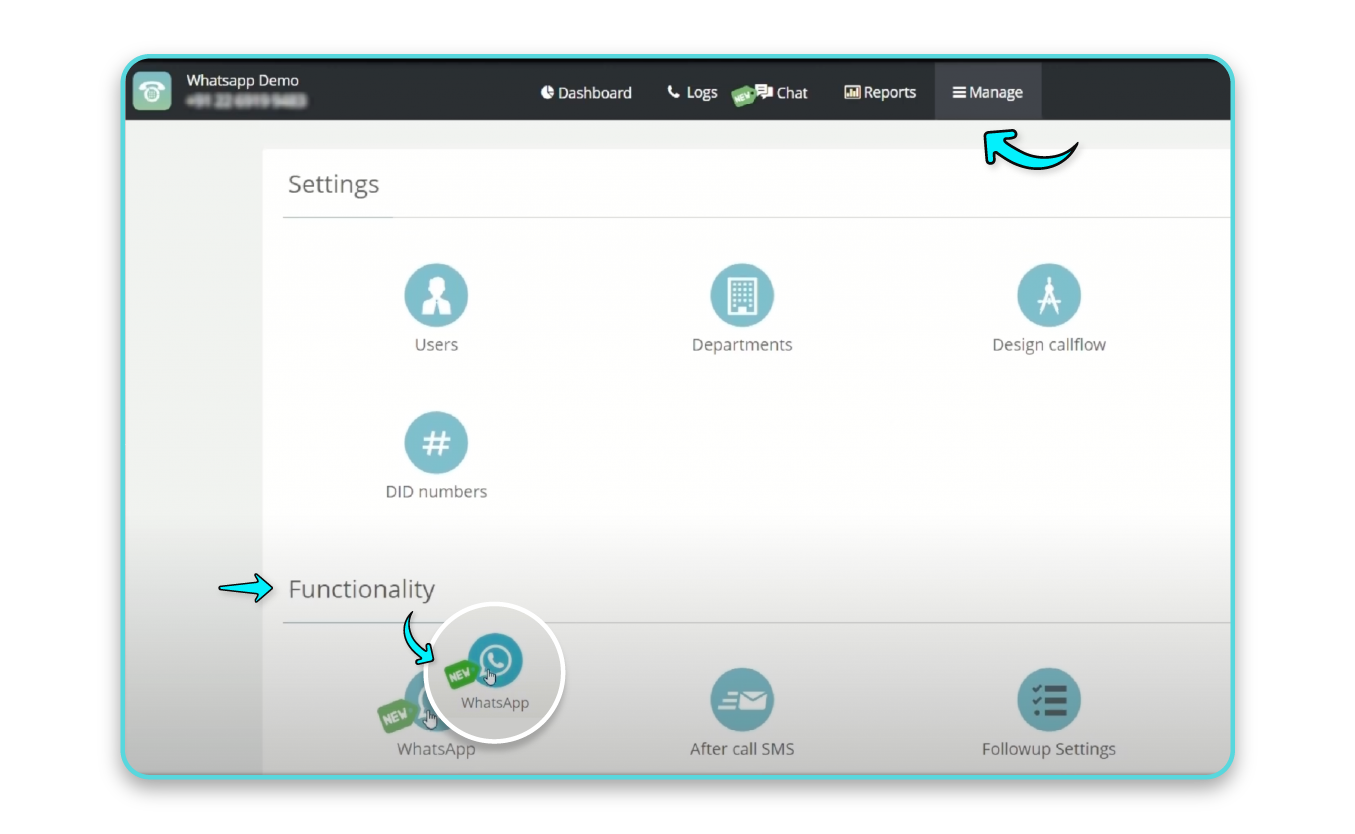The width and height of the screenshot is (1355, 834).
Task: Open the Manage menu
Action: pos(988,91)
